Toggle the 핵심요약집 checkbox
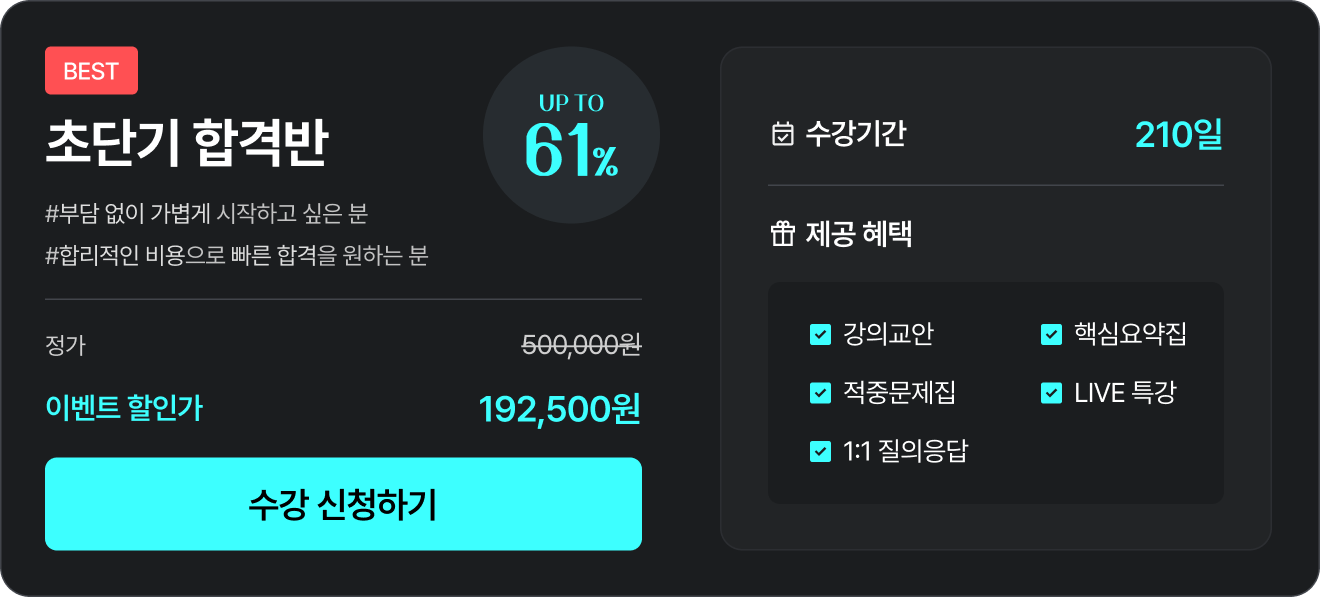Viewport: 1320px width, 597px height. (1051, 334)
